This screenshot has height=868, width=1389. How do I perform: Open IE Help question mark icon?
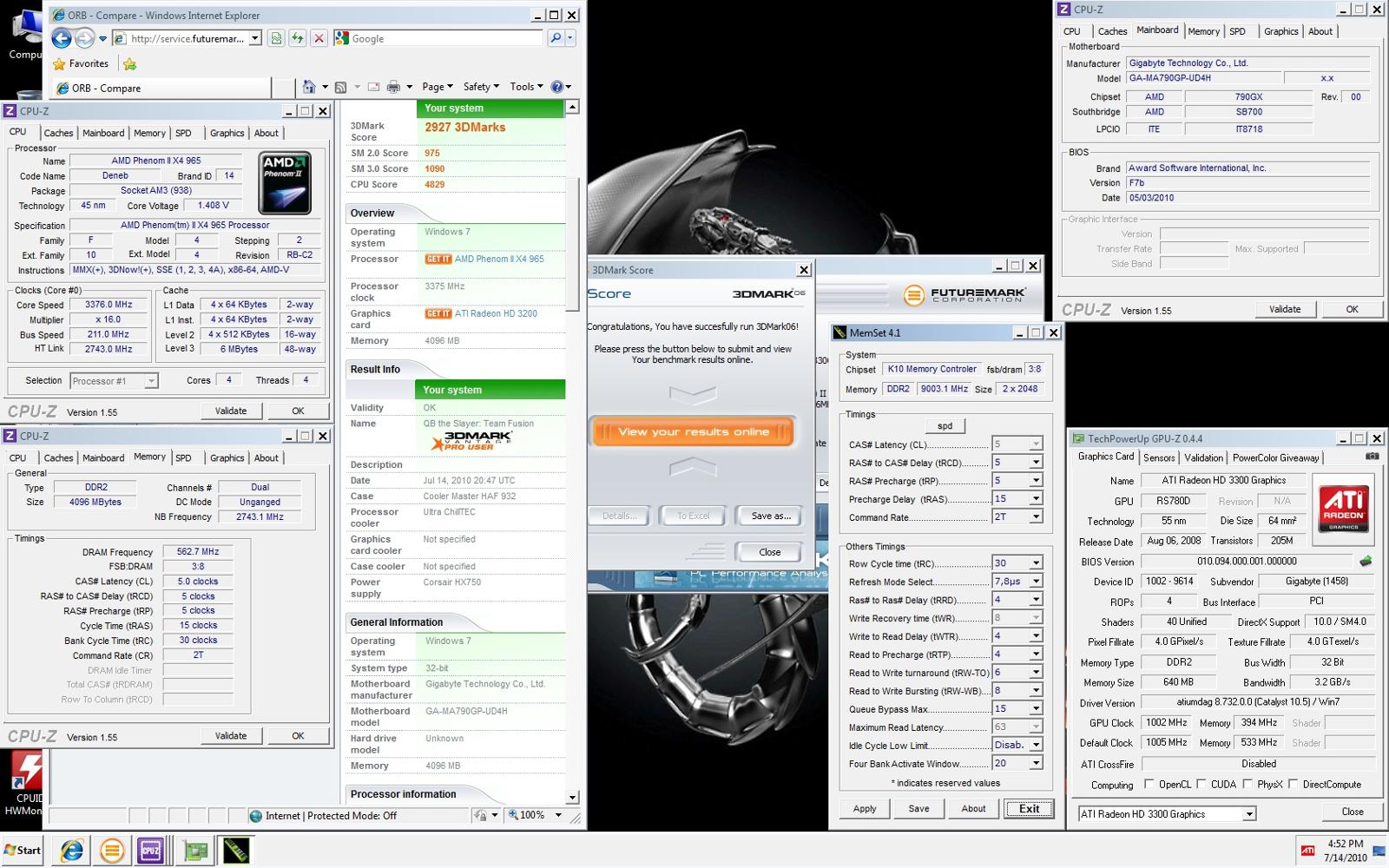557,87
